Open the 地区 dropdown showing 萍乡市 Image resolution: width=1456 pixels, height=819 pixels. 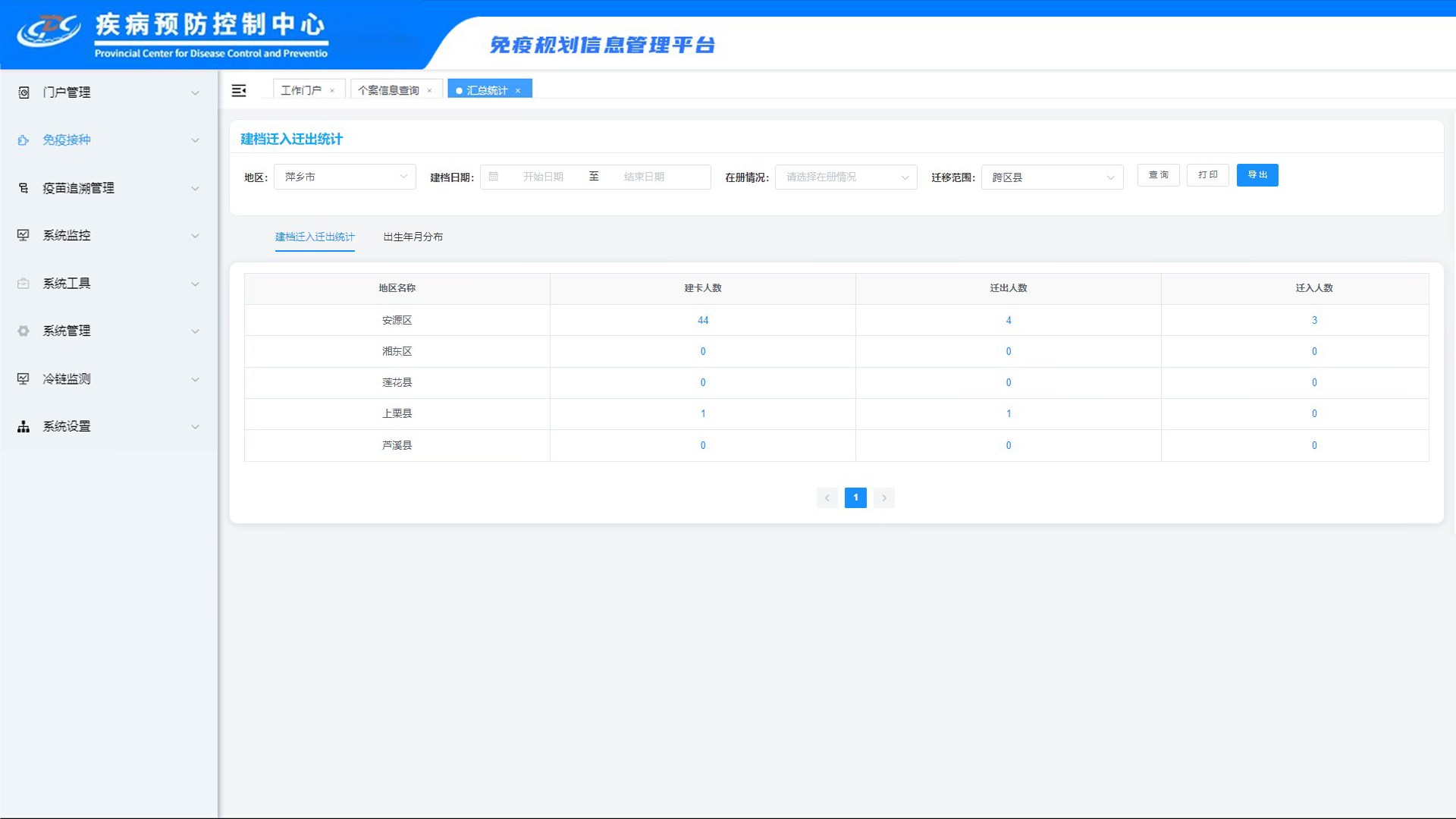tap(344, 177)
